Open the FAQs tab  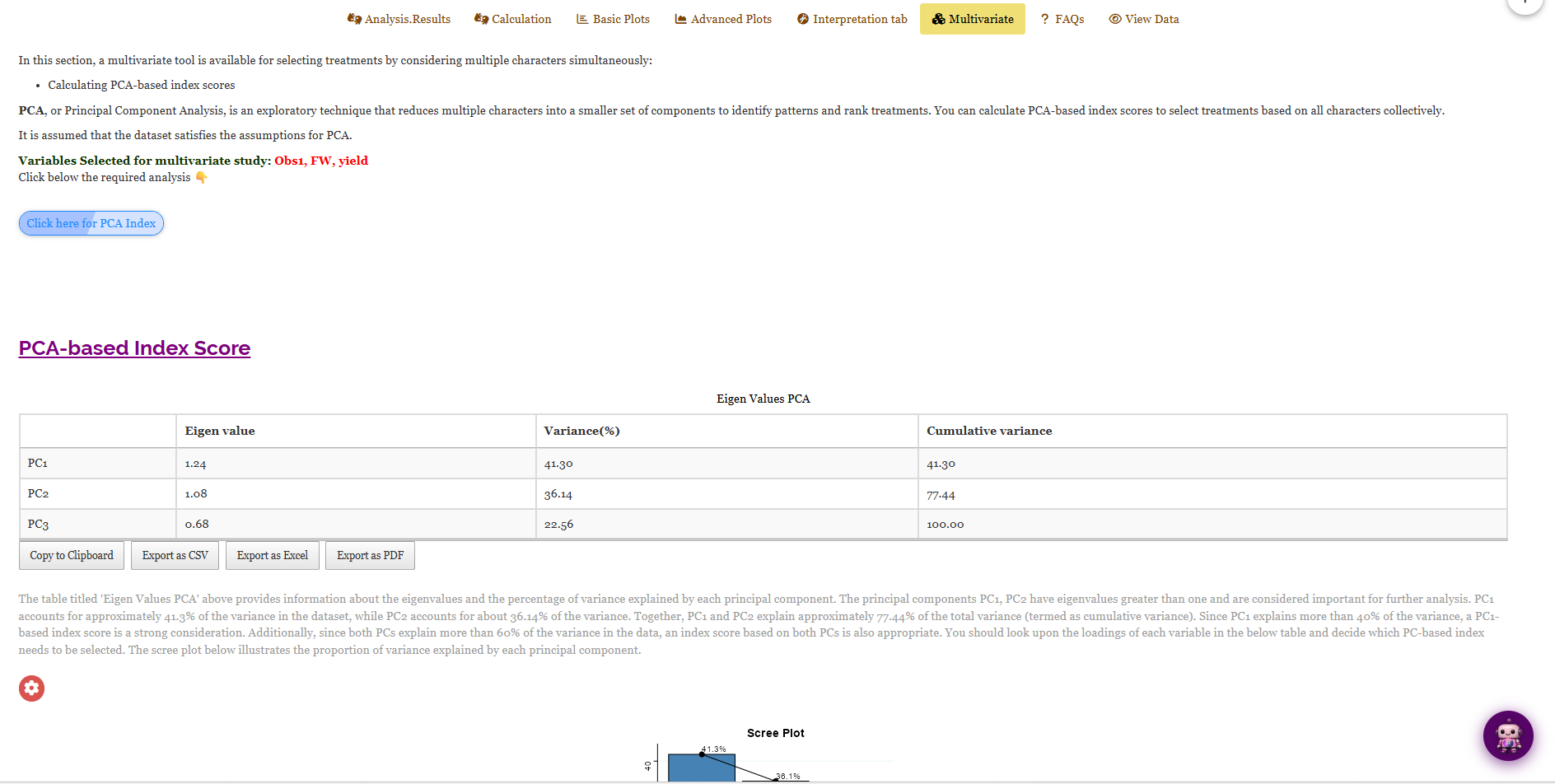point(1062,19)
